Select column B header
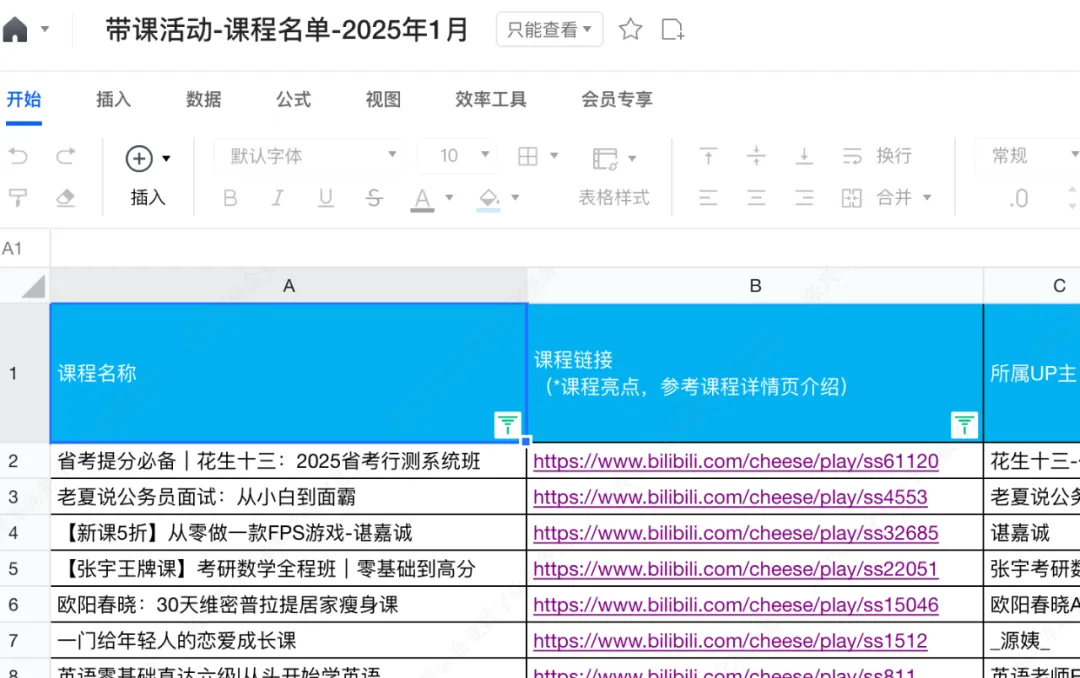 pyautogui.click(x=756, y=285)
